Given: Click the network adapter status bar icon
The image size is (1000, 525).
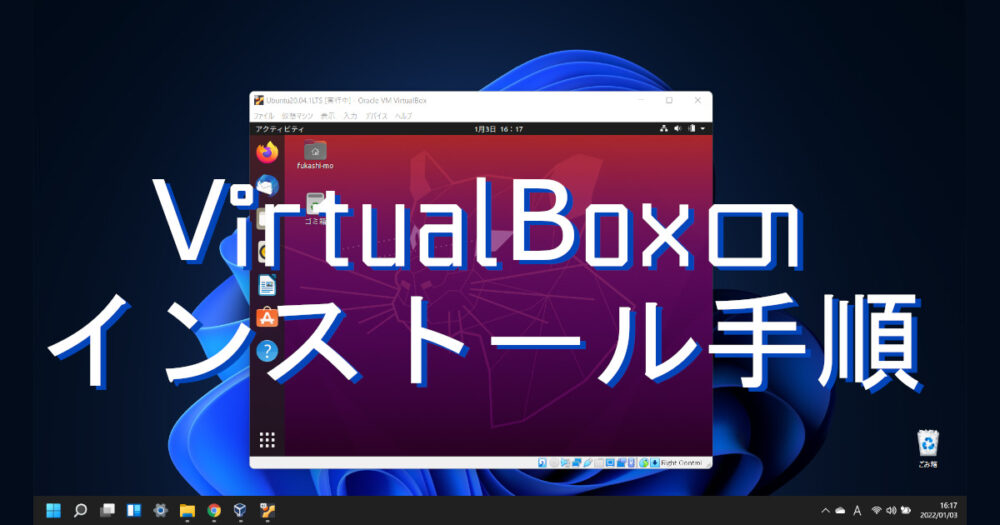Looking at the screenshot, I should click(x=577, y=462).
